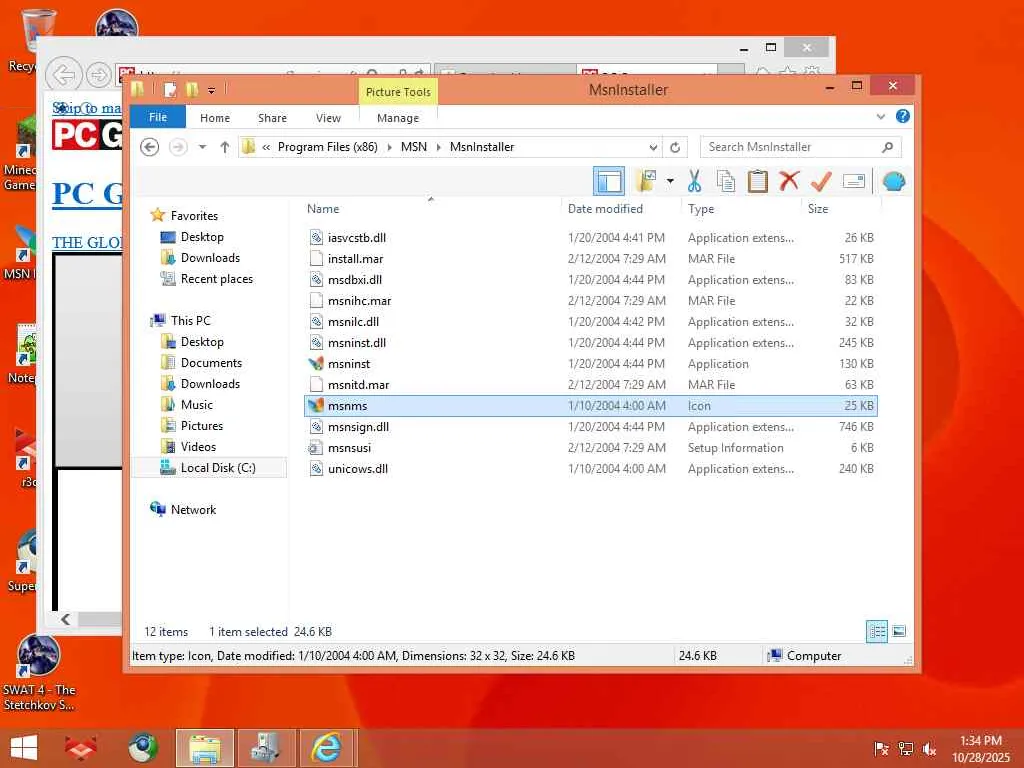
Task: Click the Rename icon in toolbar
Action: (x=854, y=181)
